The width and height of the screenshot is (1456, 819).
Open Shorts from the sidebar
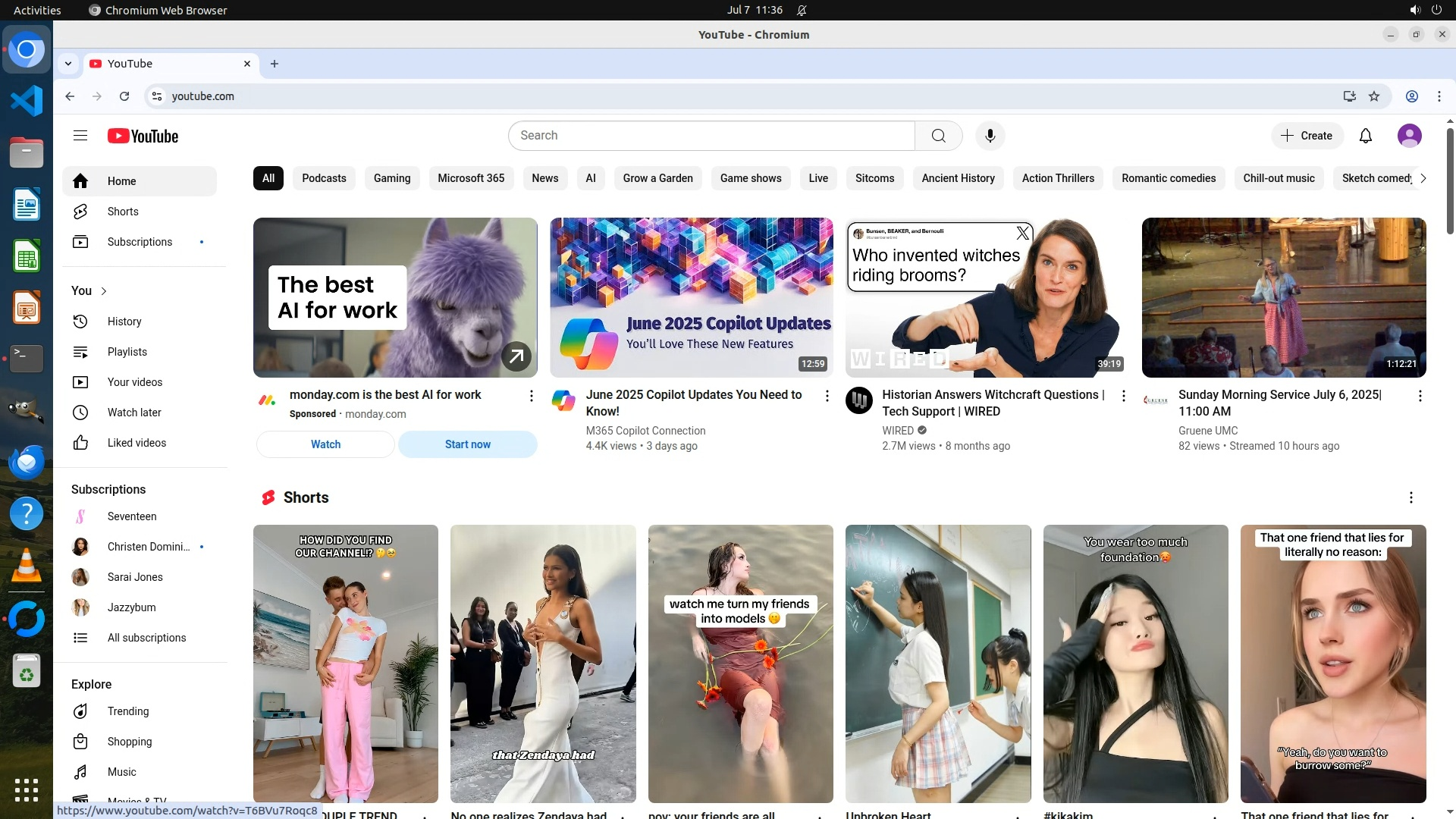122,212
